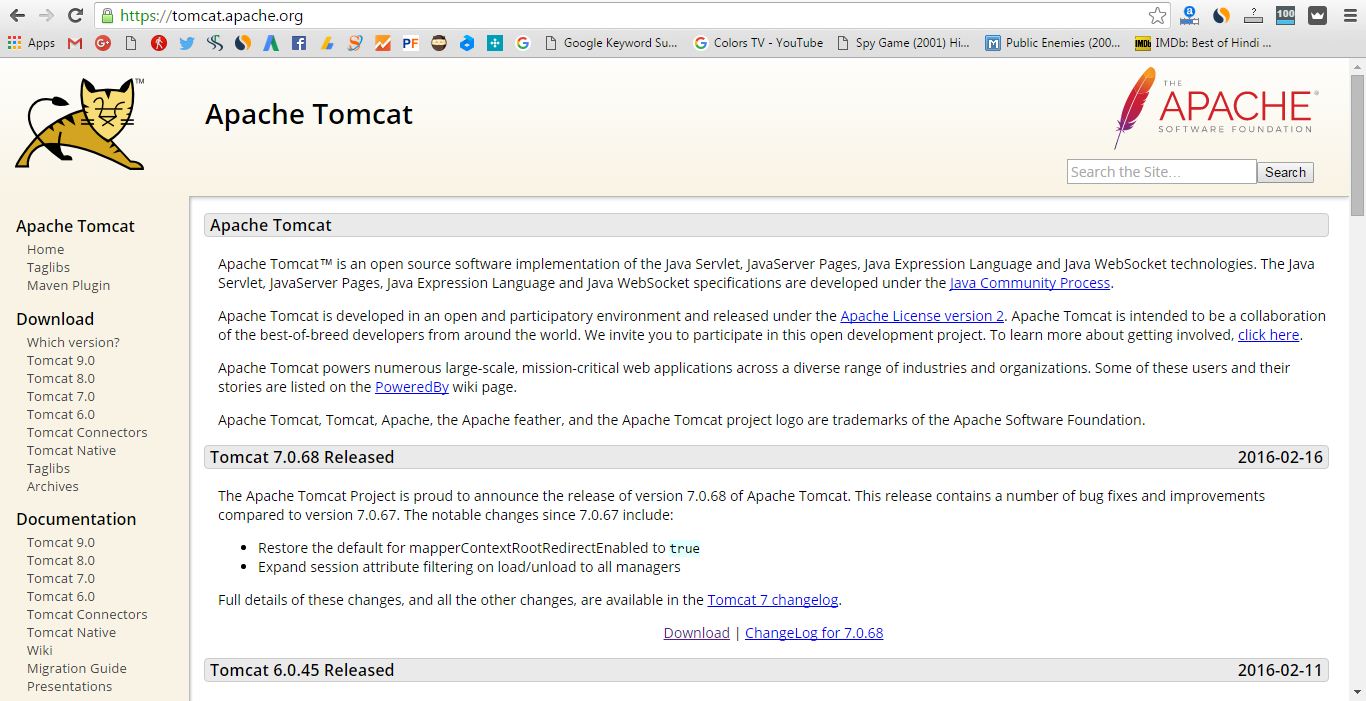
Task: Open the Gmail bookmark icon
Action: [75, 43]
